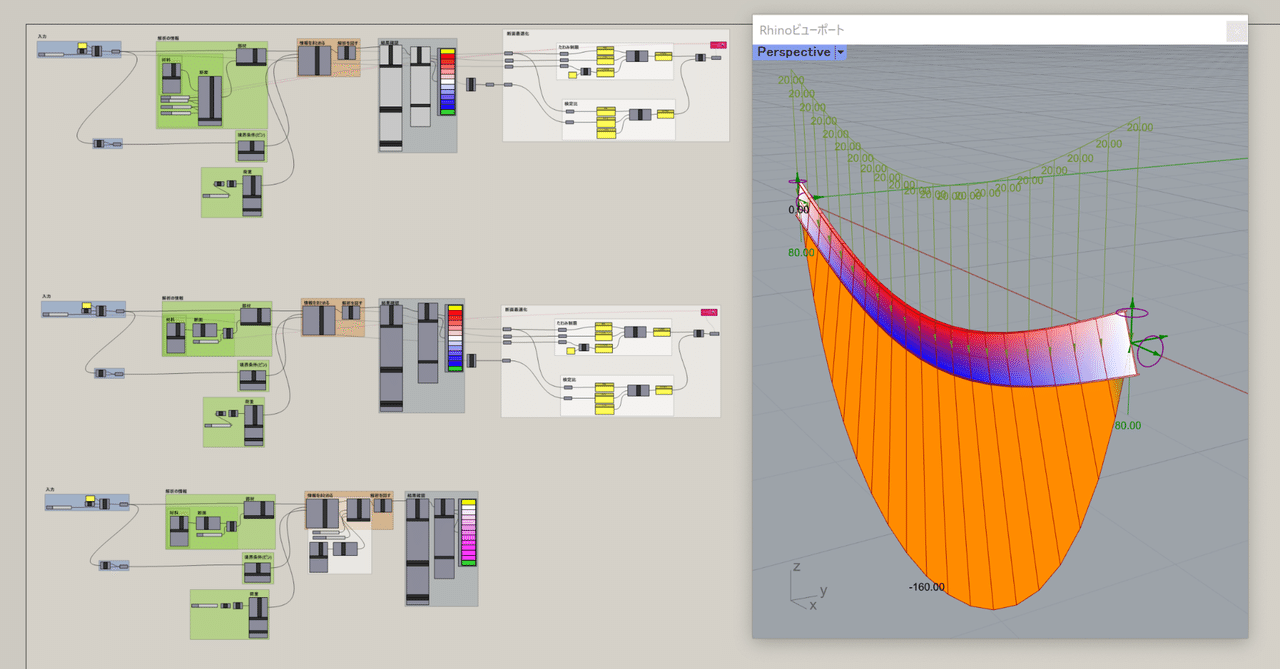Select the 解析を回す component in middle definition

(351, 313)
